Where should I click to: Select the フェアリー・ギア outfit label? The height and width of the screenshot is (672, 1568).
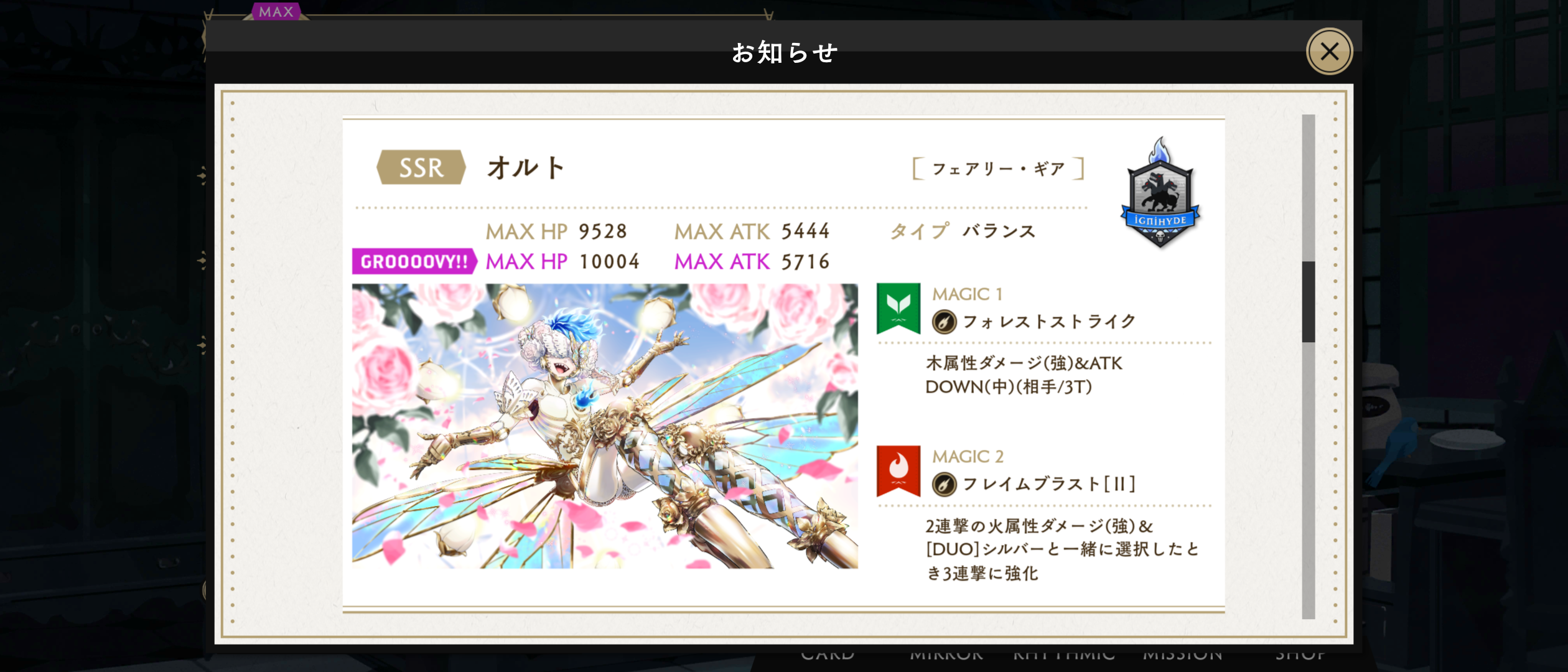tap(998, 169)
